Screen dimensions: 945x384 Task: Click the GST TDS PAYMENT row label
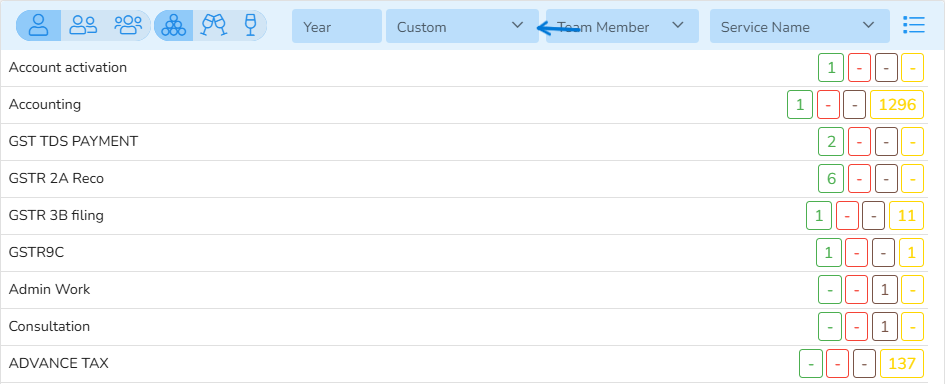click(73, 142)
